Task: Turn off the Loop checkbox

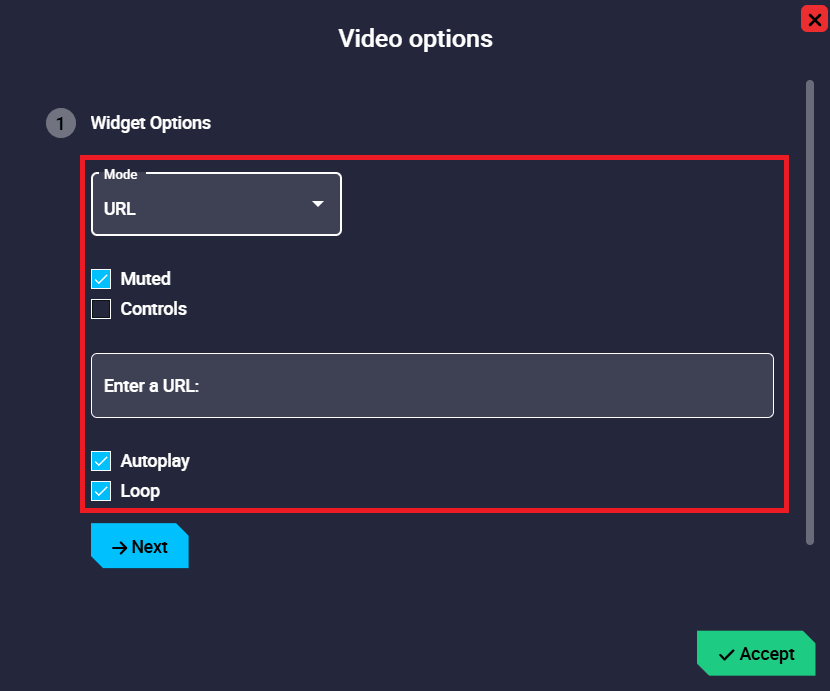Action: click(101, 491)
